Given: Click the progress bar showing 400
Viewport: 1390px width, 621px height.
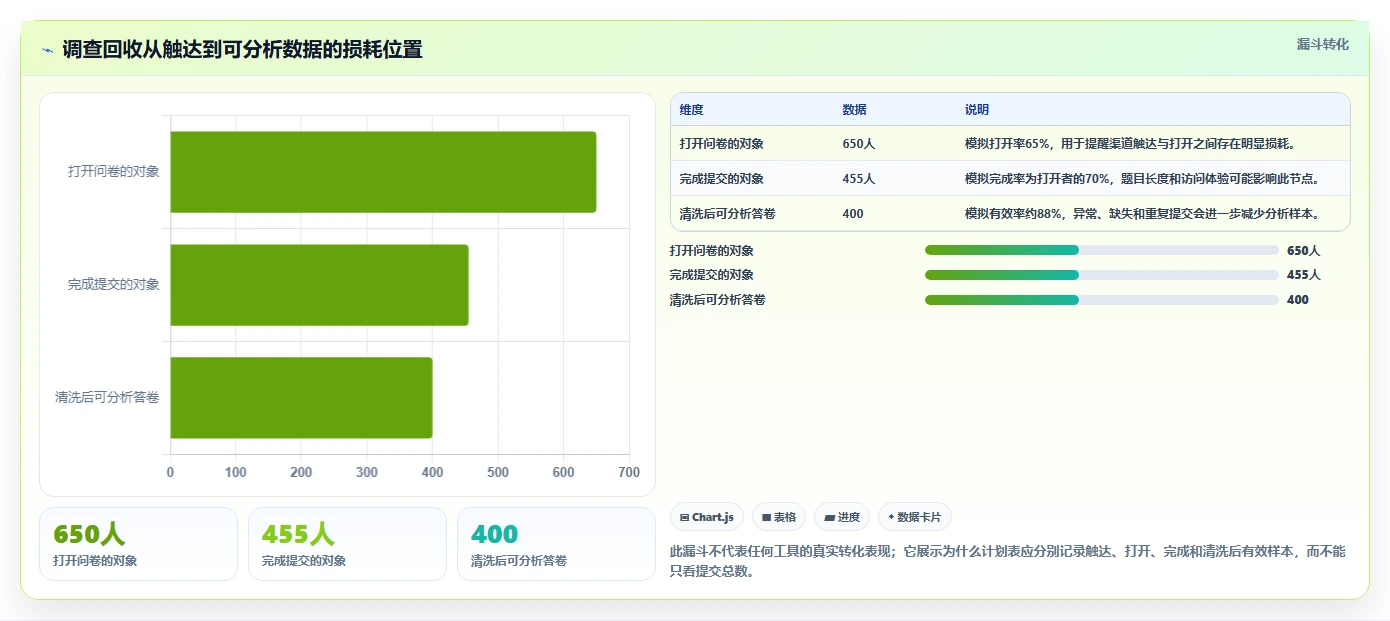Looking at the screenshot, I should coord(1102,300).
